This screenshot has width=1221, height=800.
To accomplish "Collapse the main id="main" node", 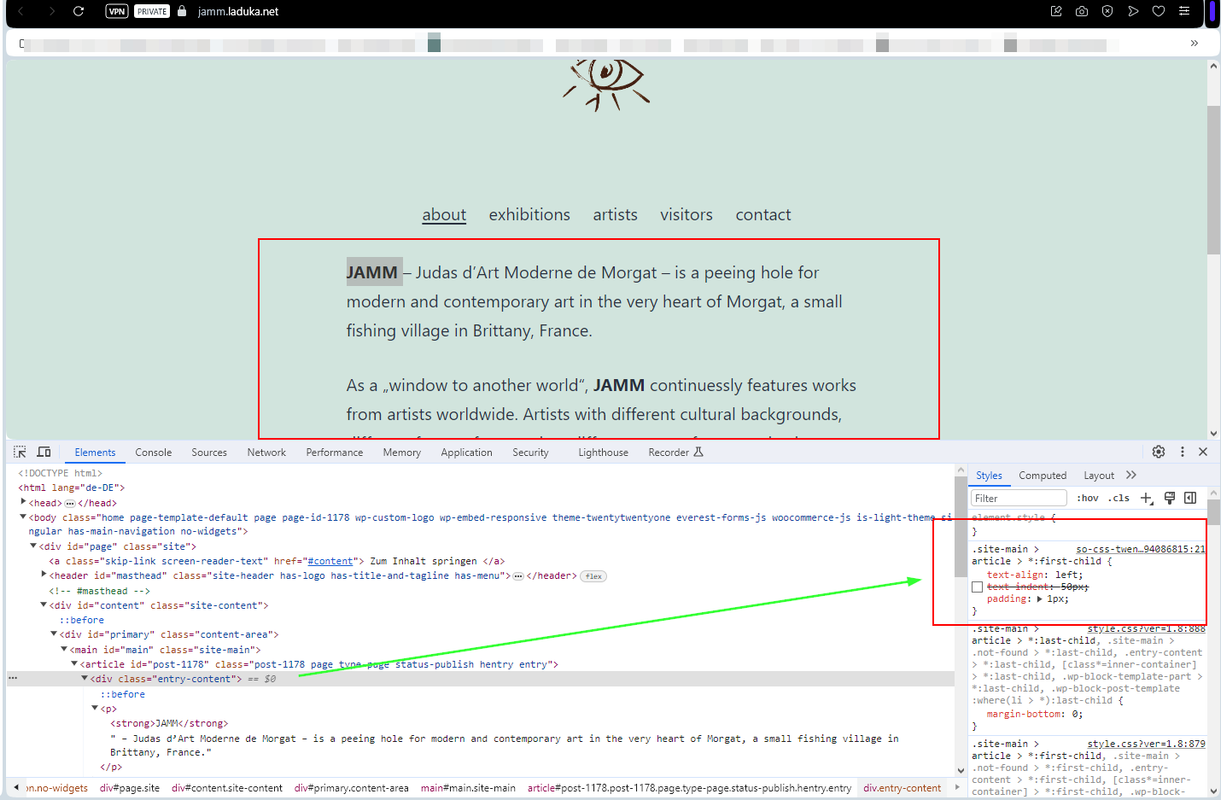I will click(x=64, y=650).
